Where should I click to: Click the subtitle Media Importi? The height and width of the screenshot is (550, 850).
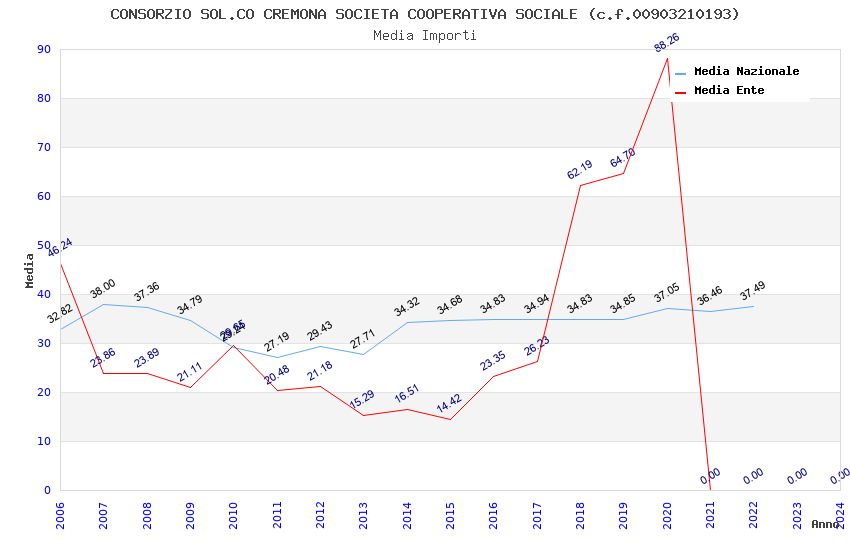click(425, 35)
